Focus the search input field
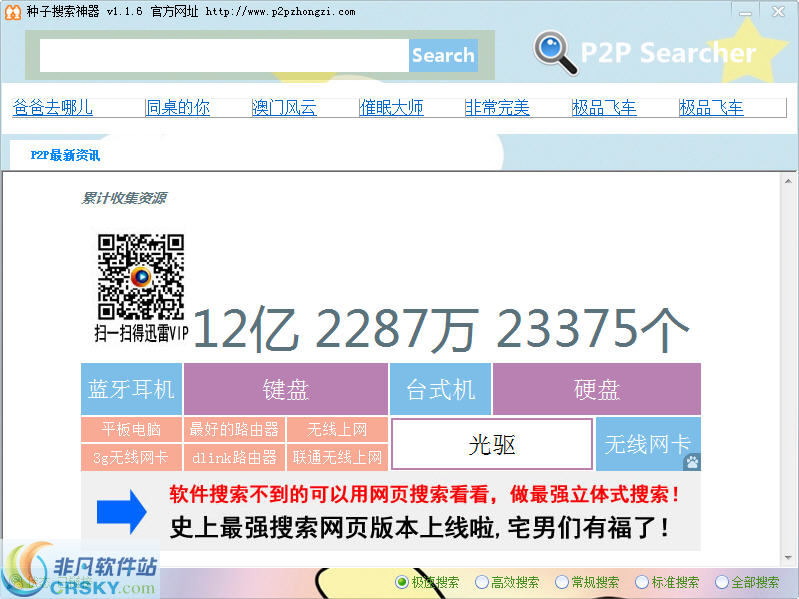The height and width of the screenshot is (599, 799). pos(224,55)
